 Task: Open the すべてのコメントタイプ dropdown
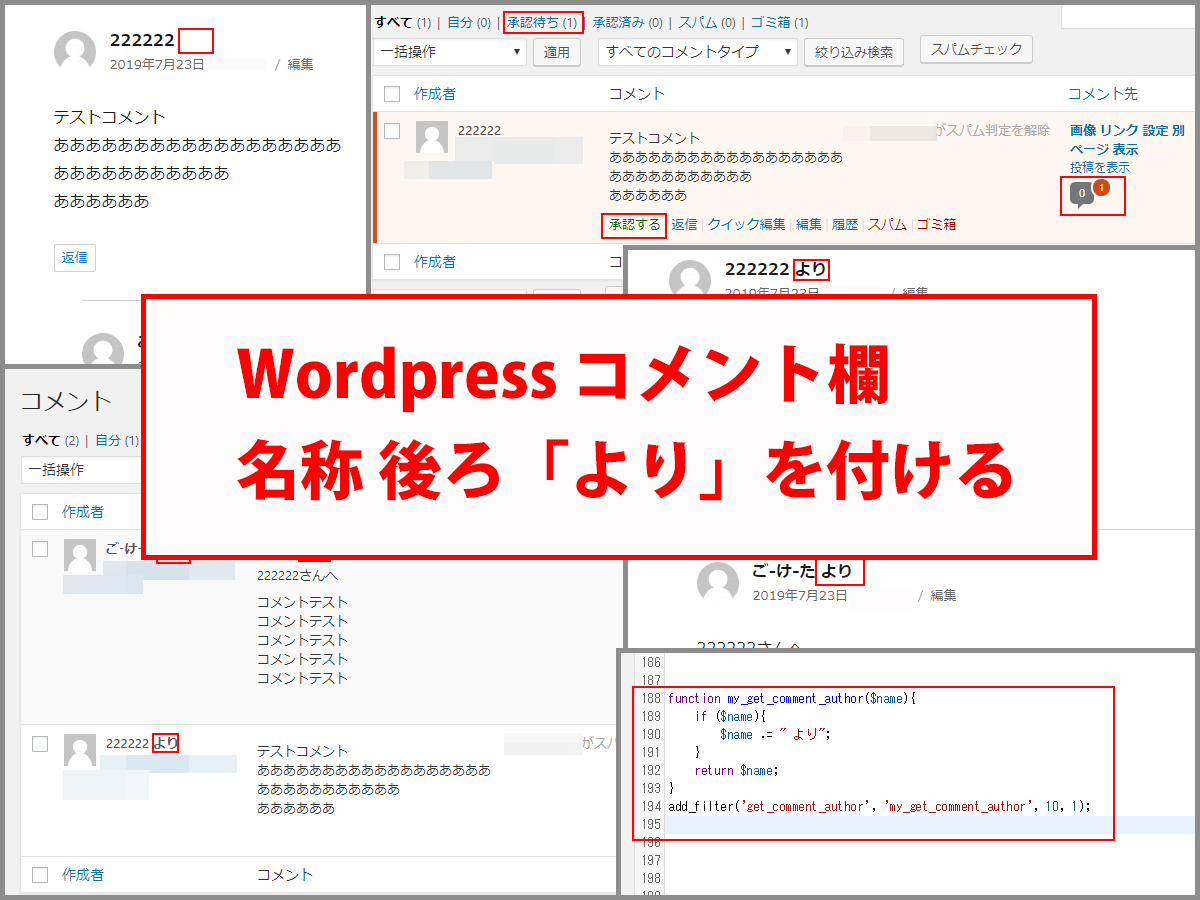[700, 52]
